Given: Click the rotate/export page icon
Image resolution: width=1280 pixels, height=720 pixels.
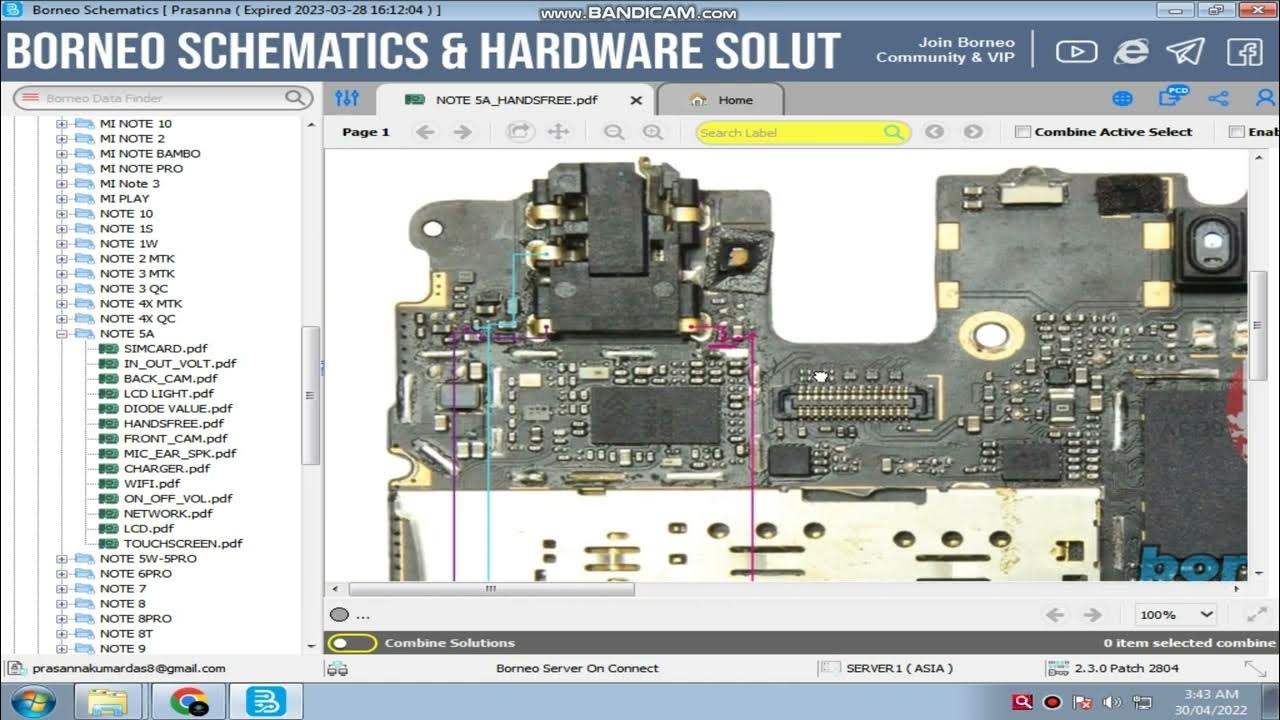Looking at the screenshot, I should (x=519, y=132).
